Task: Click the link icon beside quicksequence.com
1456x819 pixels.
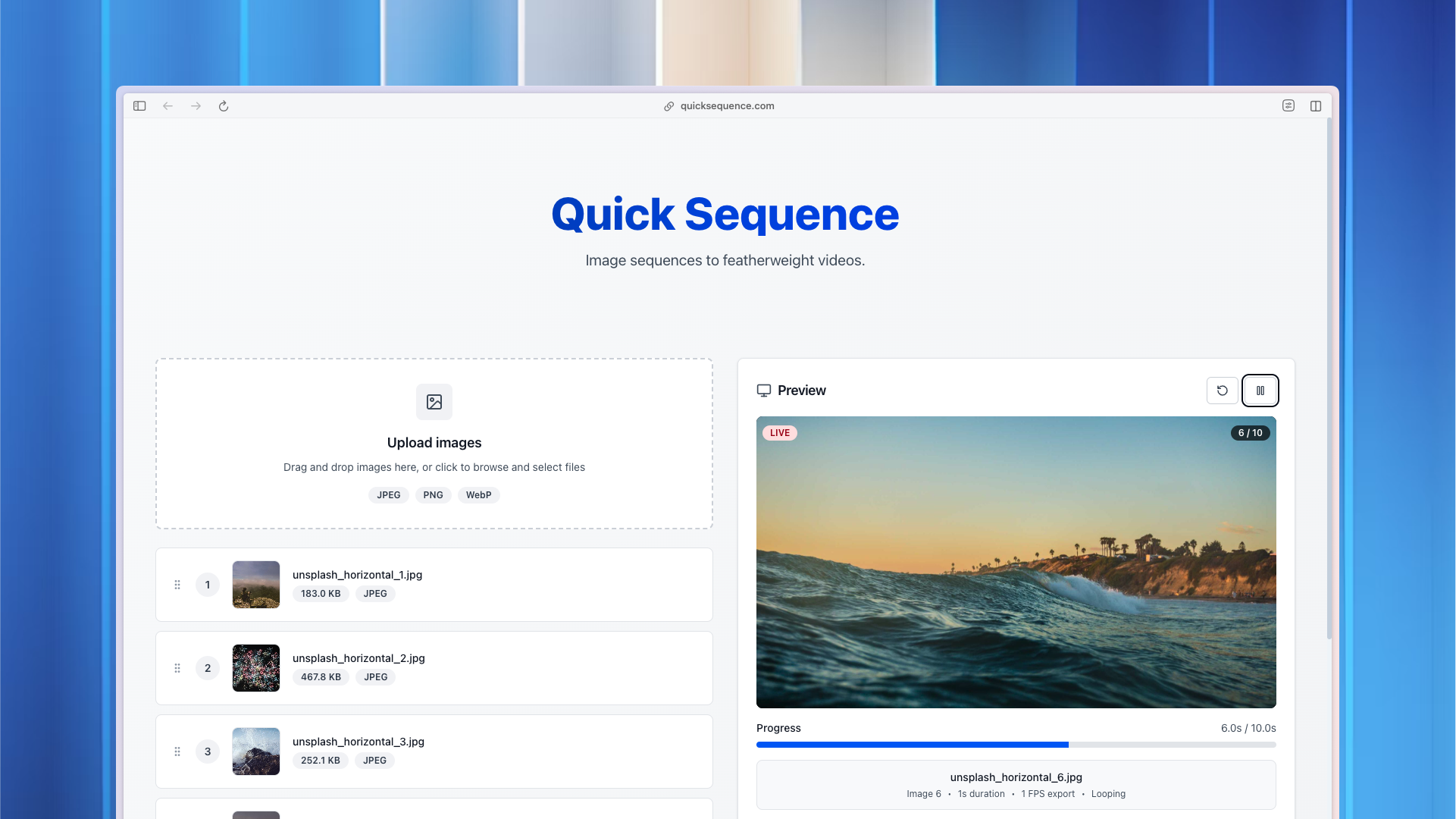Action: (x=669, y=106)
